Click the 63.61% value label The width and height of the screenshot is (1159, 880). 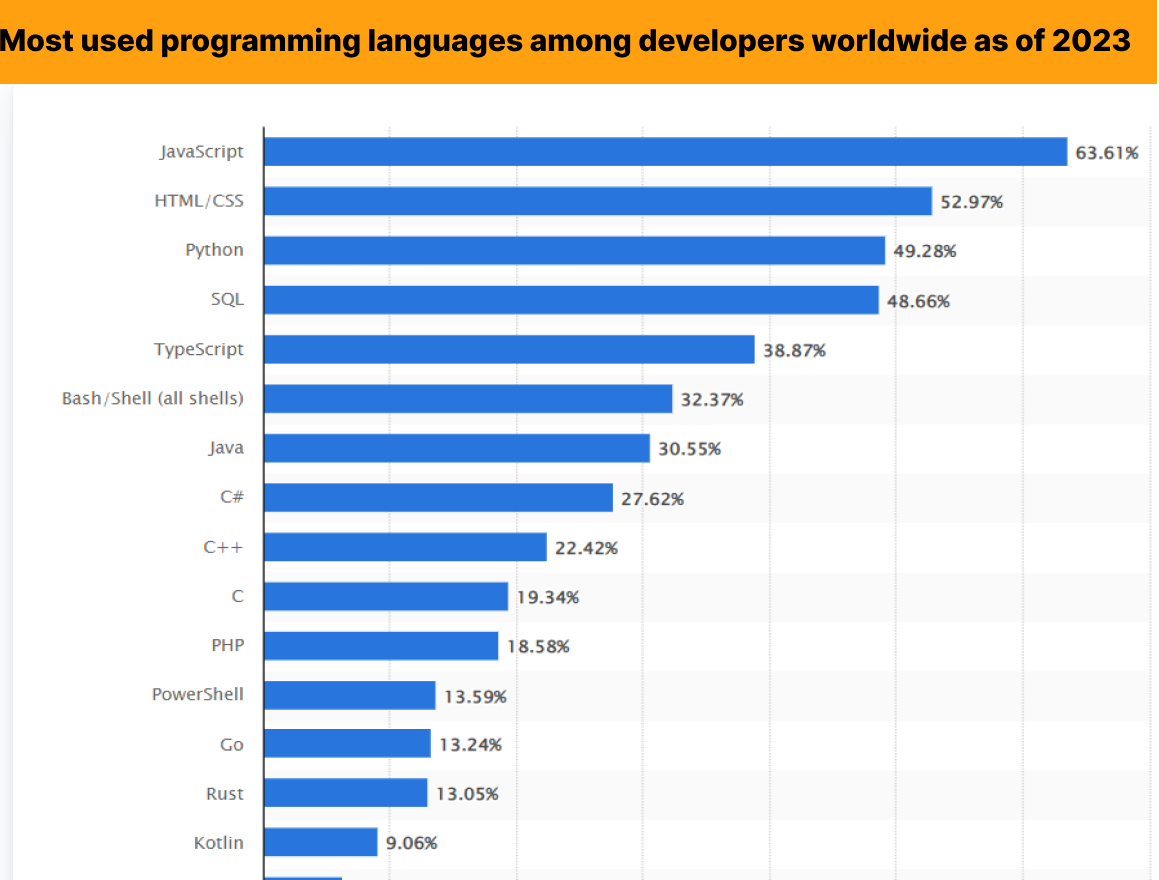[x=1107, y=153]
